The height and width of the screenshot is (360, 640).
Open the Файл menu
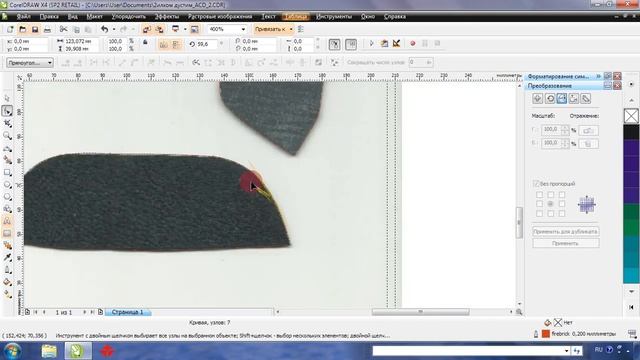24,16
